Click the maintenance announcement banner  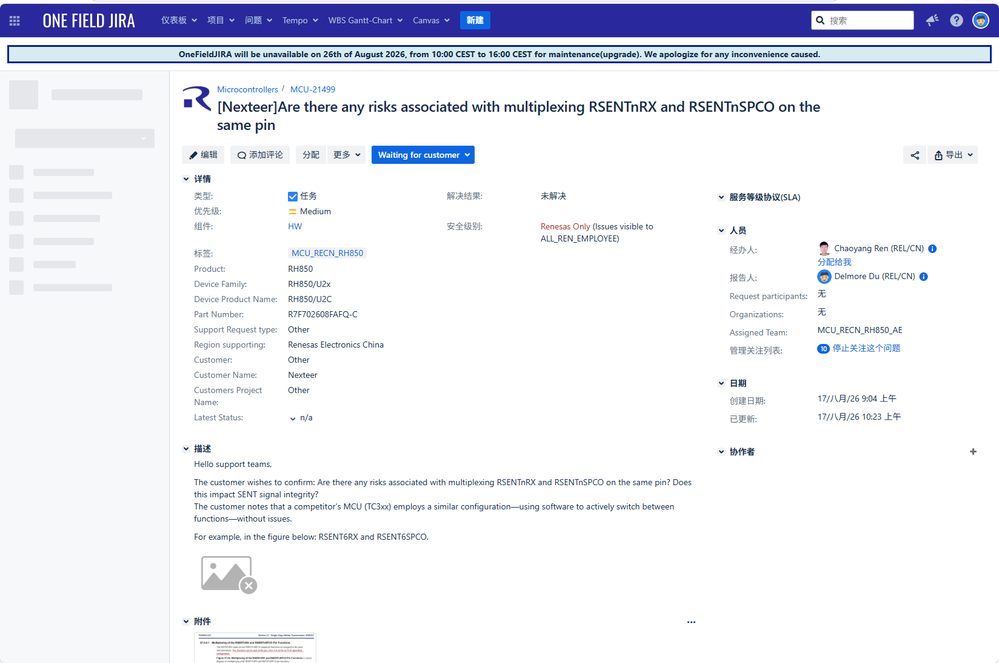click(500, 54)
